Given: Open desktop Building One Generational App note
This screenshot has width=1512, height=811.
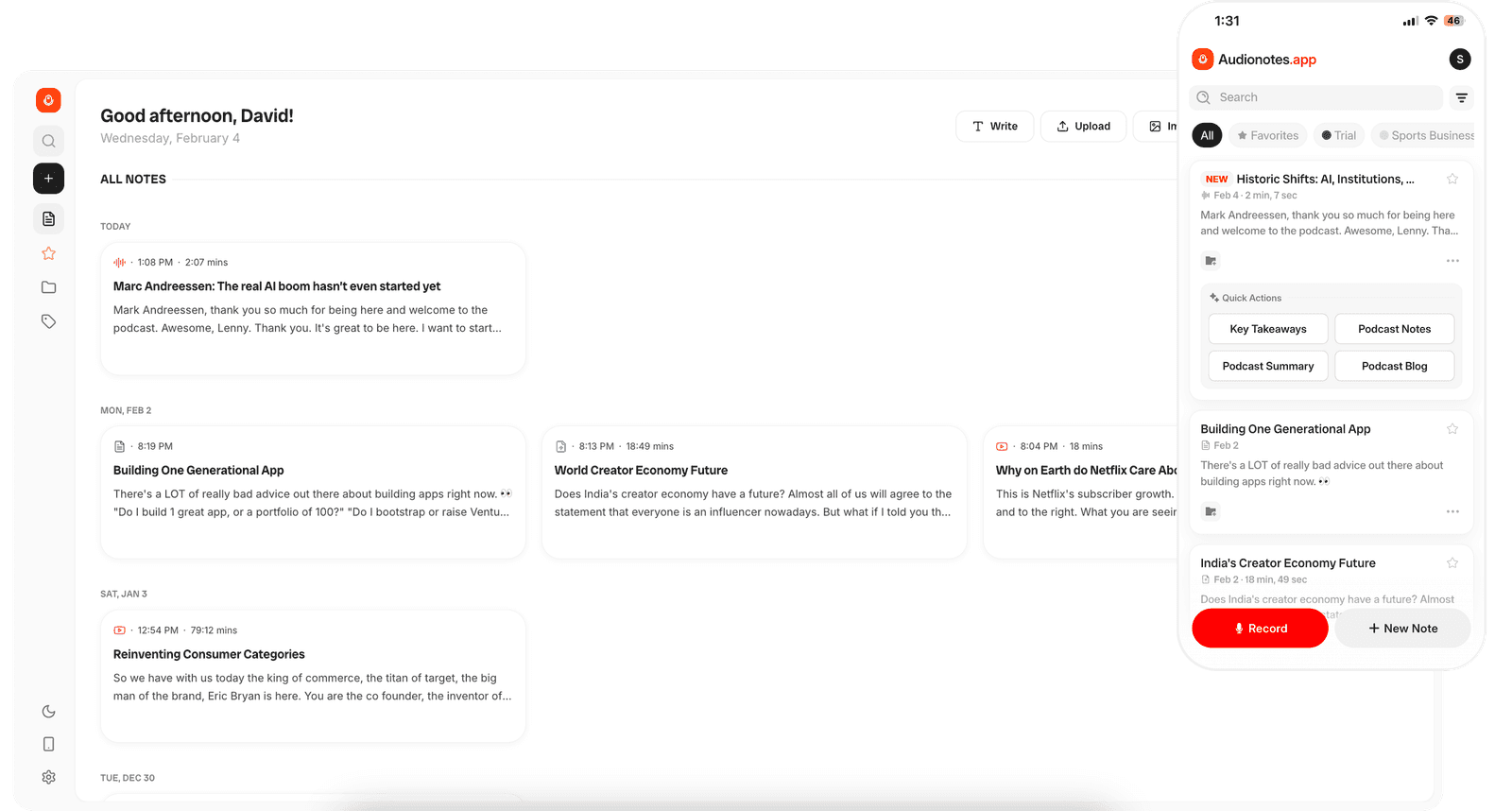Looking at the screenshot, I should point(313,492).
